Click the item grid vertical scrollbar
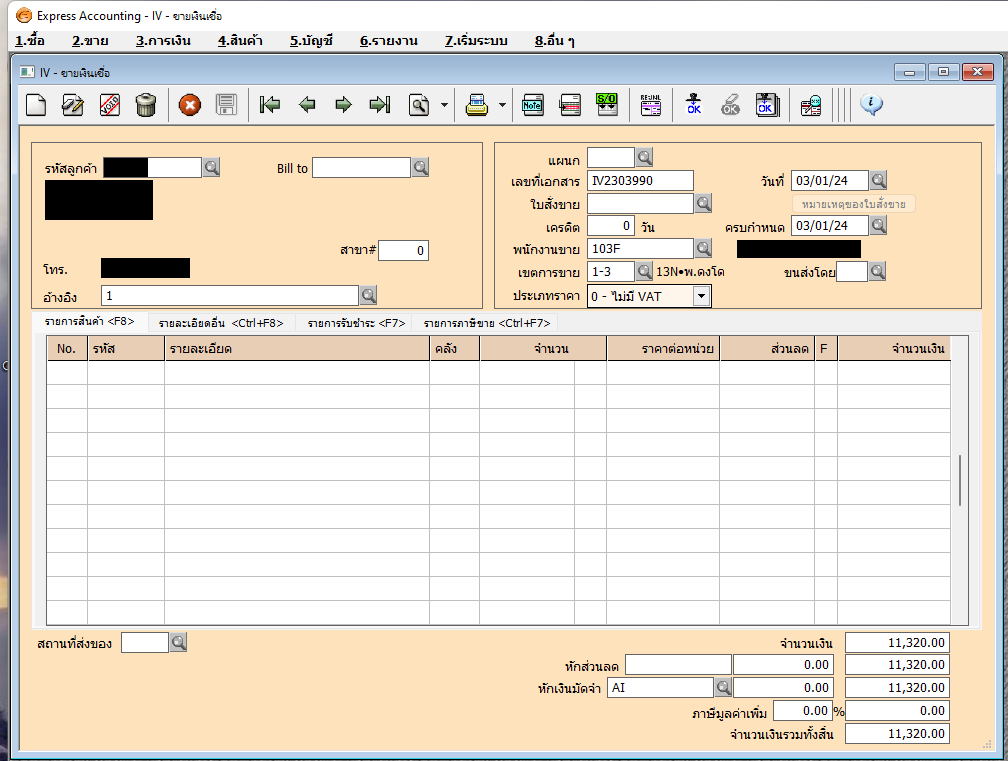This screenshot has height=761, width=1008. [960, 480]
